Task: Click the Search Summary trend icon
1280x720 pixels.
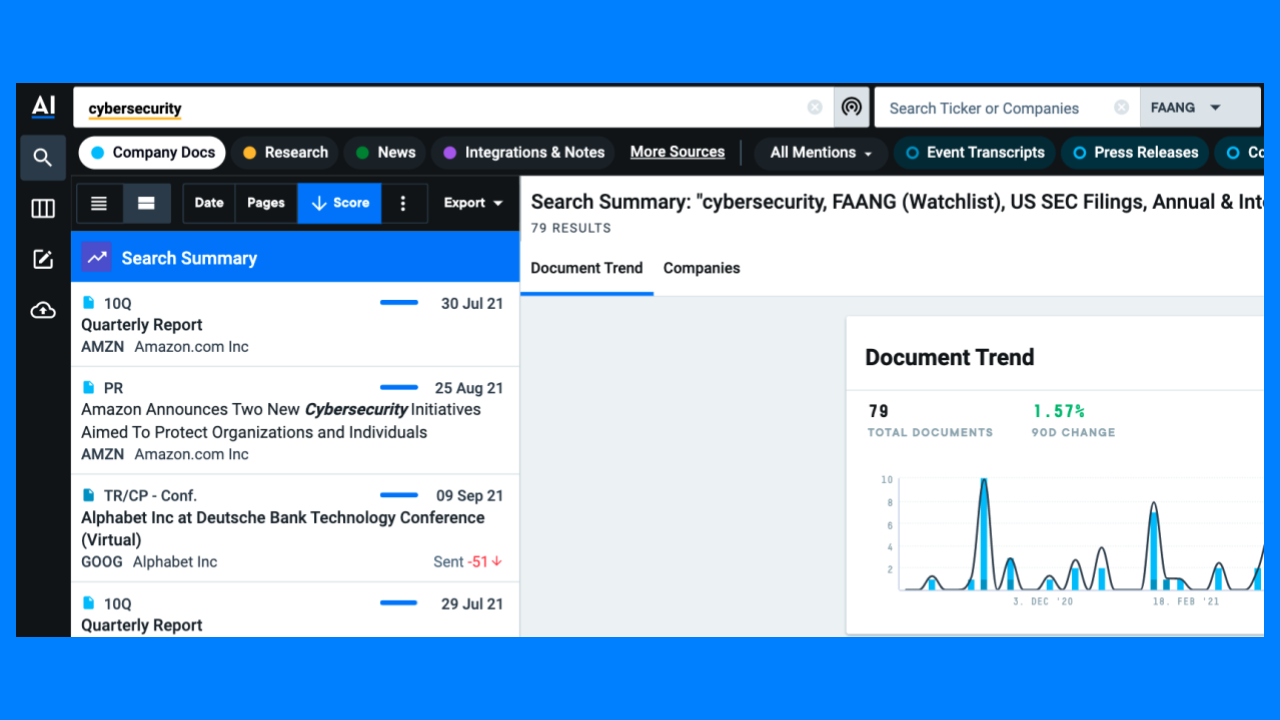Action: [x=97, y=258]
